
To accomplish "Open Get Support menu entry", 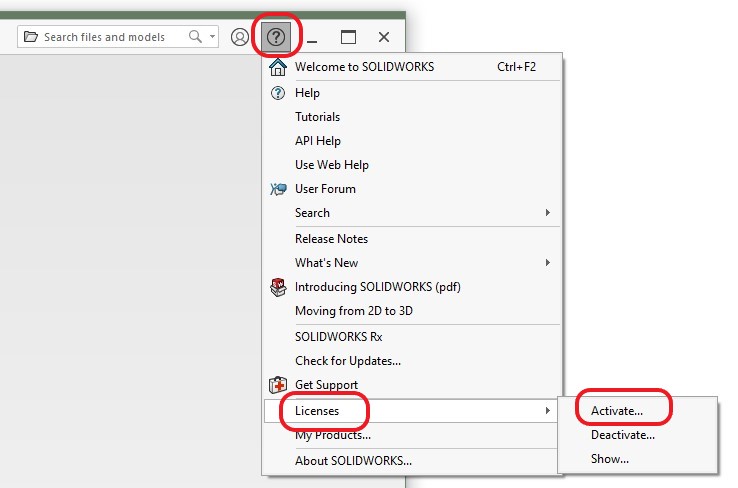I will [412, 384].
